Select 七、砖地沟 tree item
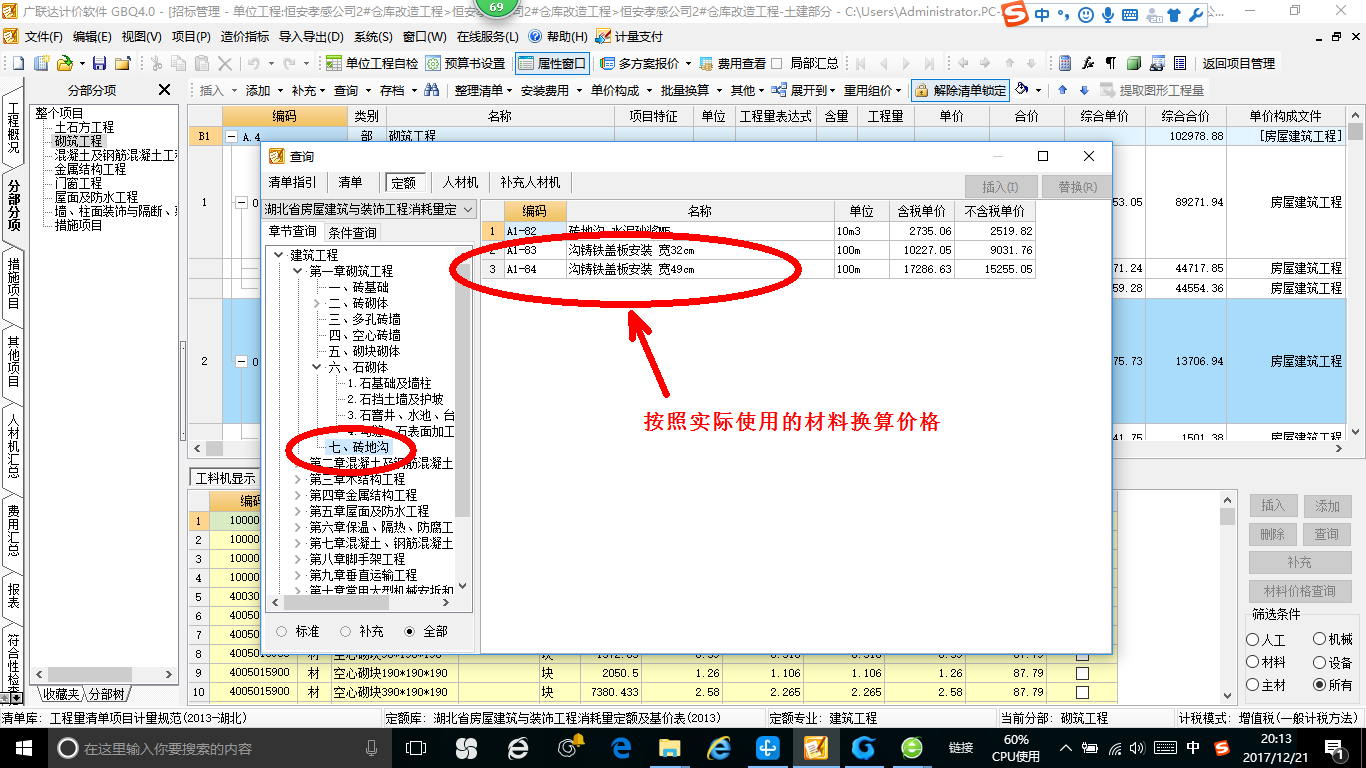Screen dimensions: 1366x768 point(358,448)
